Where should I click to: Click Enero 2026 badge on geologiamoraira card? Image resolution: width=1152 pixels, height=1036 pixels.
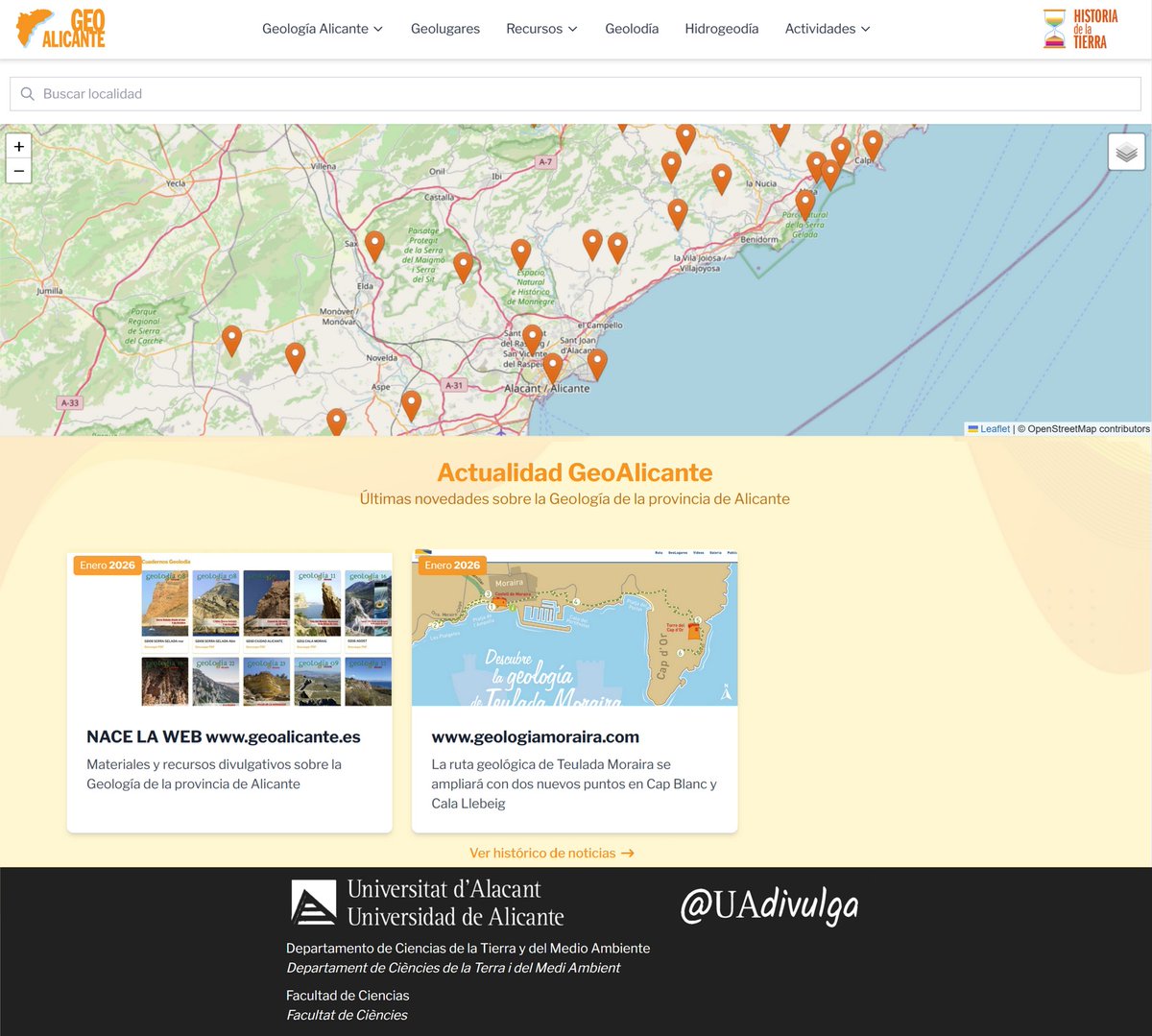point(452,566)
